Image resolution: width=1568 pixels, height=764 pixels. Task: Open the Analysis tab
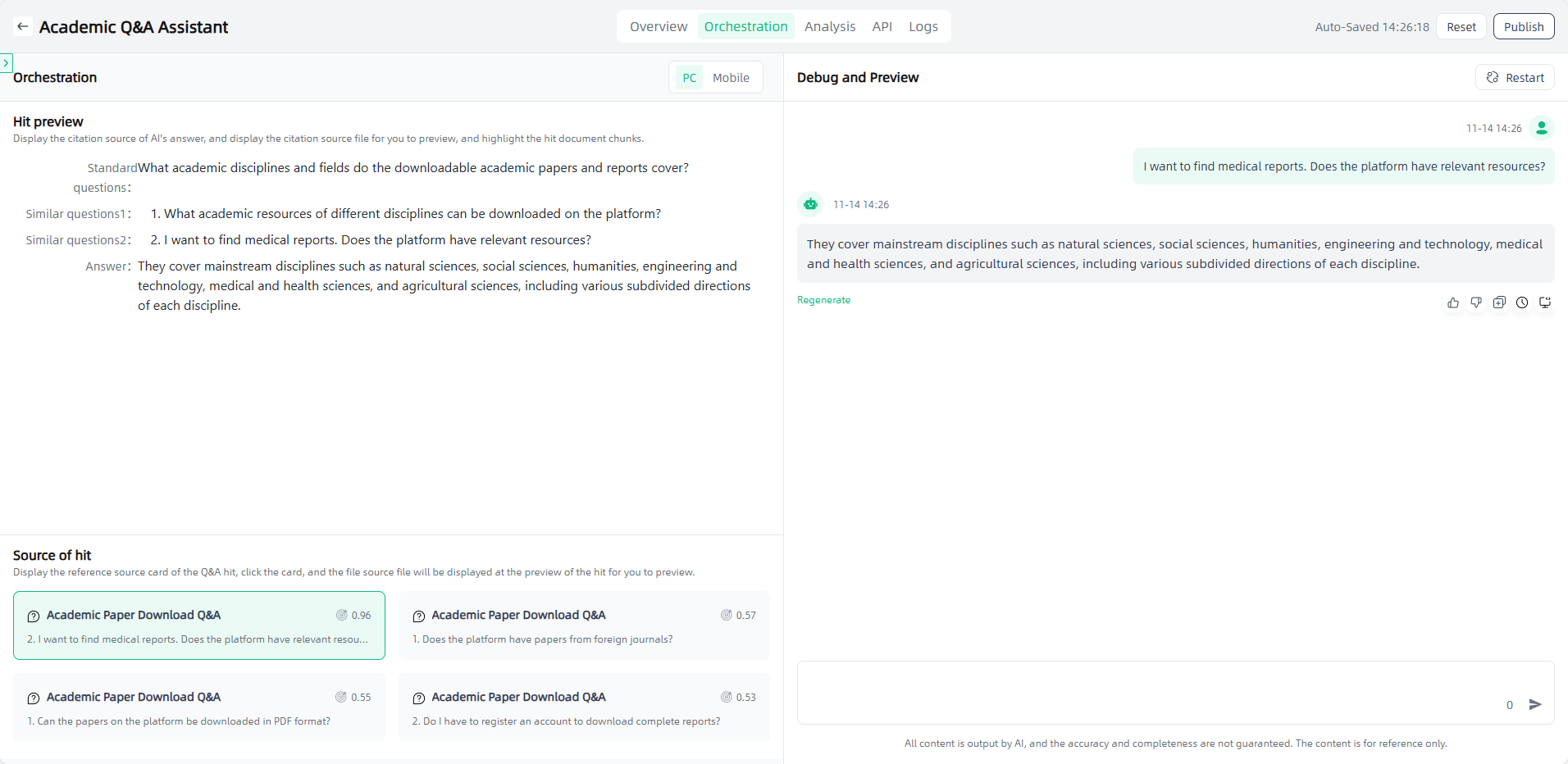tap(829, 27)
